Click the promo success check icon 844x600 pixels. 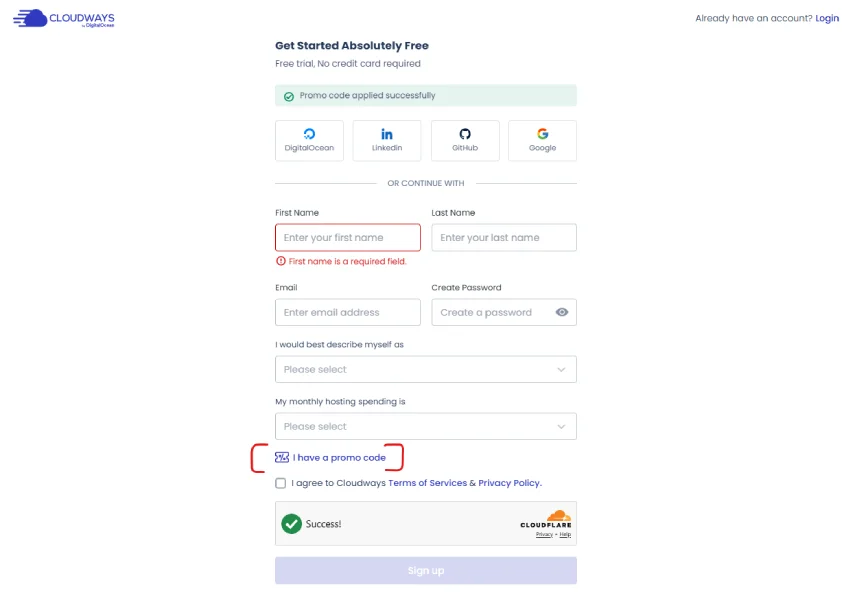tap(289, 96)
